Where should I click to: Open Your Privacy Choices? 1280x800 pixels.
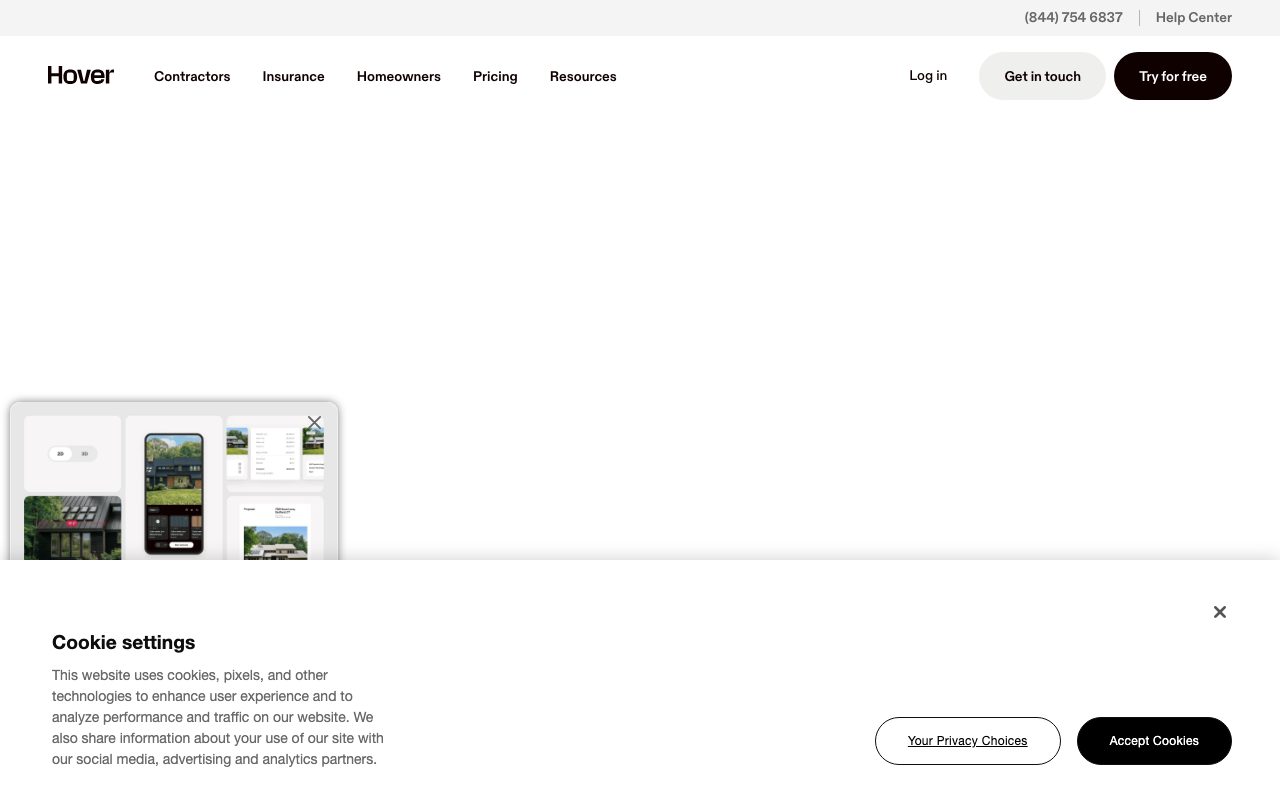click(968, 741)
